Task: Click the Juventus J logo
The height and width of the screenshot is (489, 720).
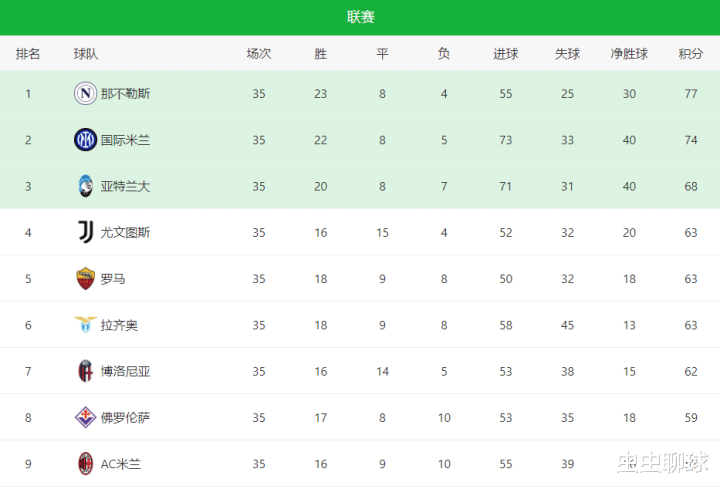Action: pyautogui.click(x=85, y=232)
